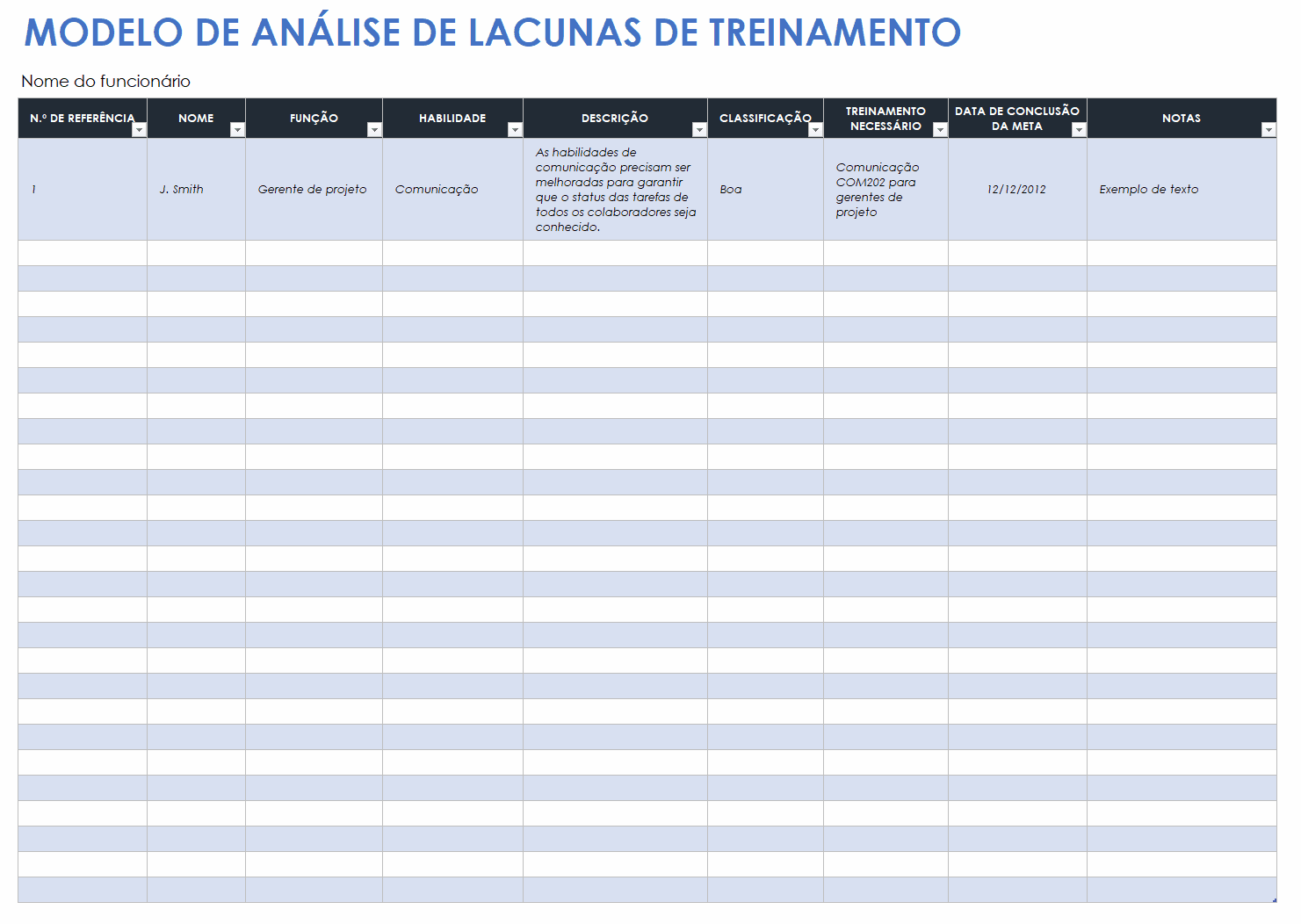This screenshot has height=924, width=1301.
Task: Click the reference number cell '1'
Action: (x=83, y=189)
